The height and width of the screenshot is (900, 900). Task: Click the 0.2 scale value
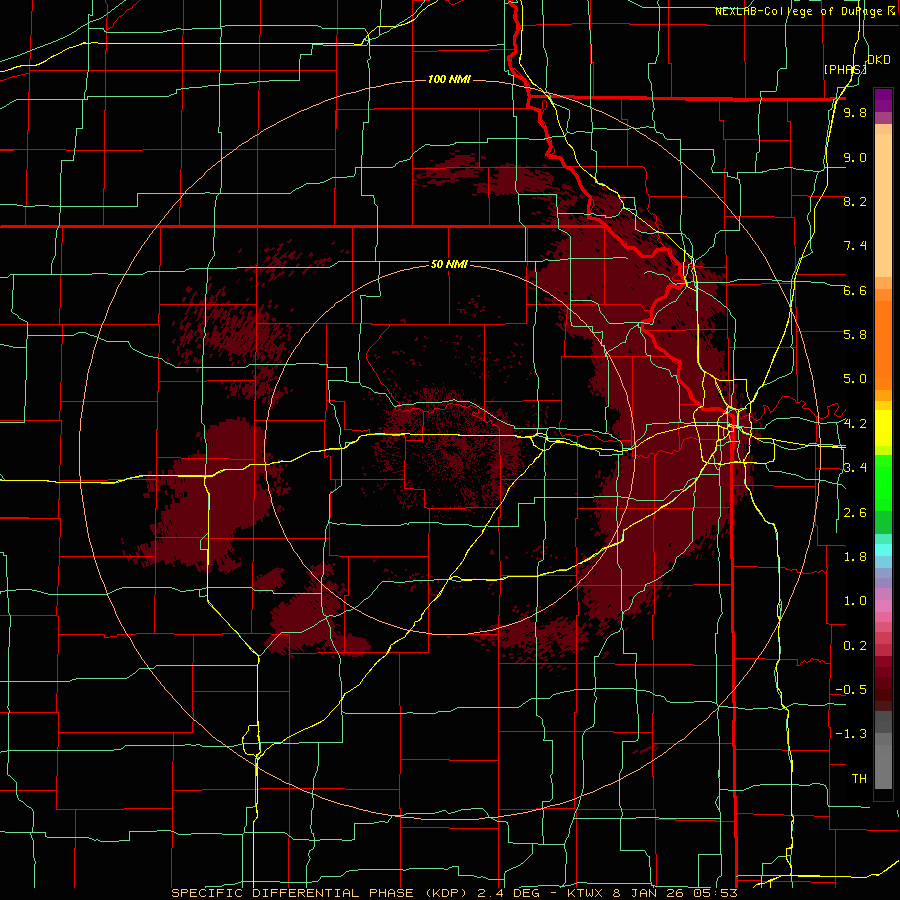coord(855,646)
